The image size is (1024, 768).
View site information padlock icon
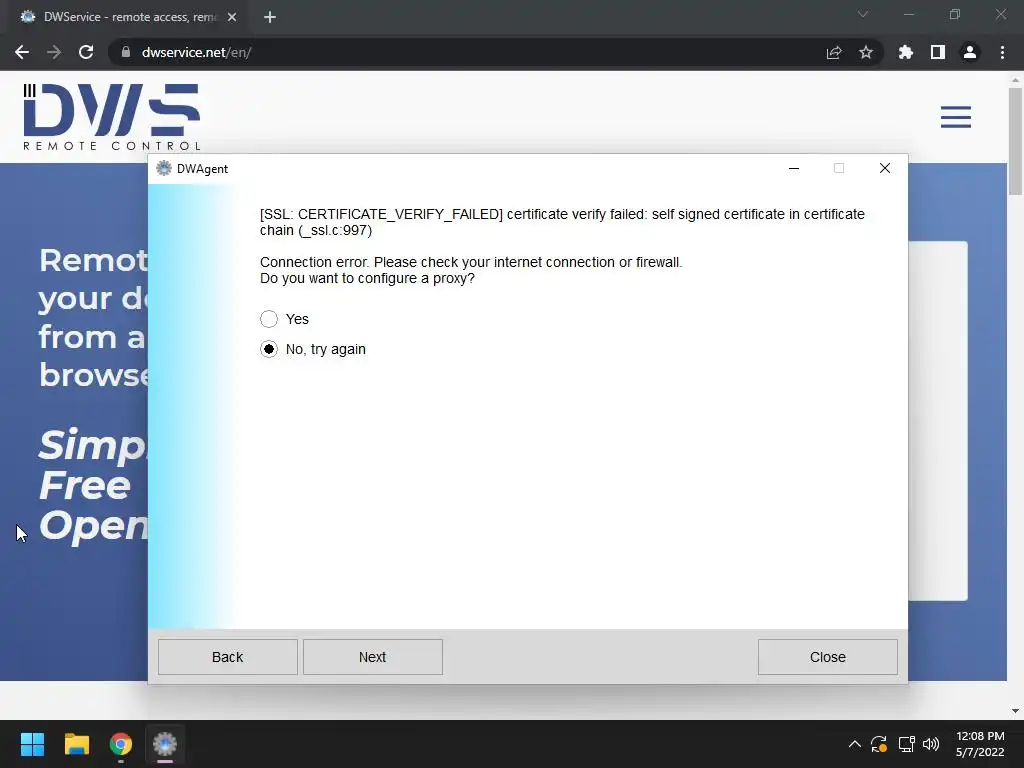126,52
